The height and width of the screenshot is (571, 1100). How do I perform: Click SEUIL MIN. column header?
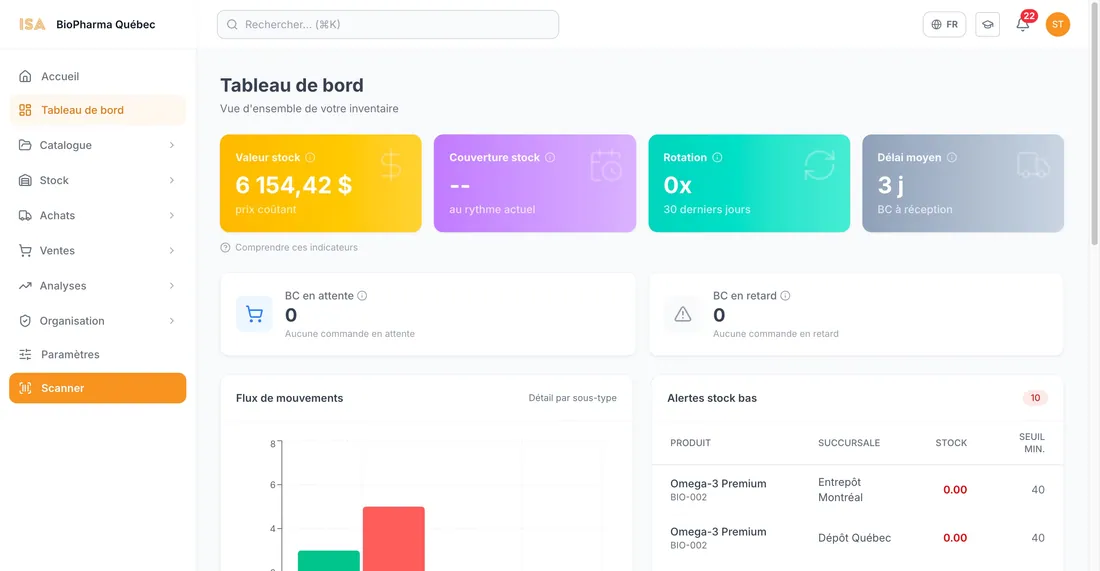coord(1031,443)
